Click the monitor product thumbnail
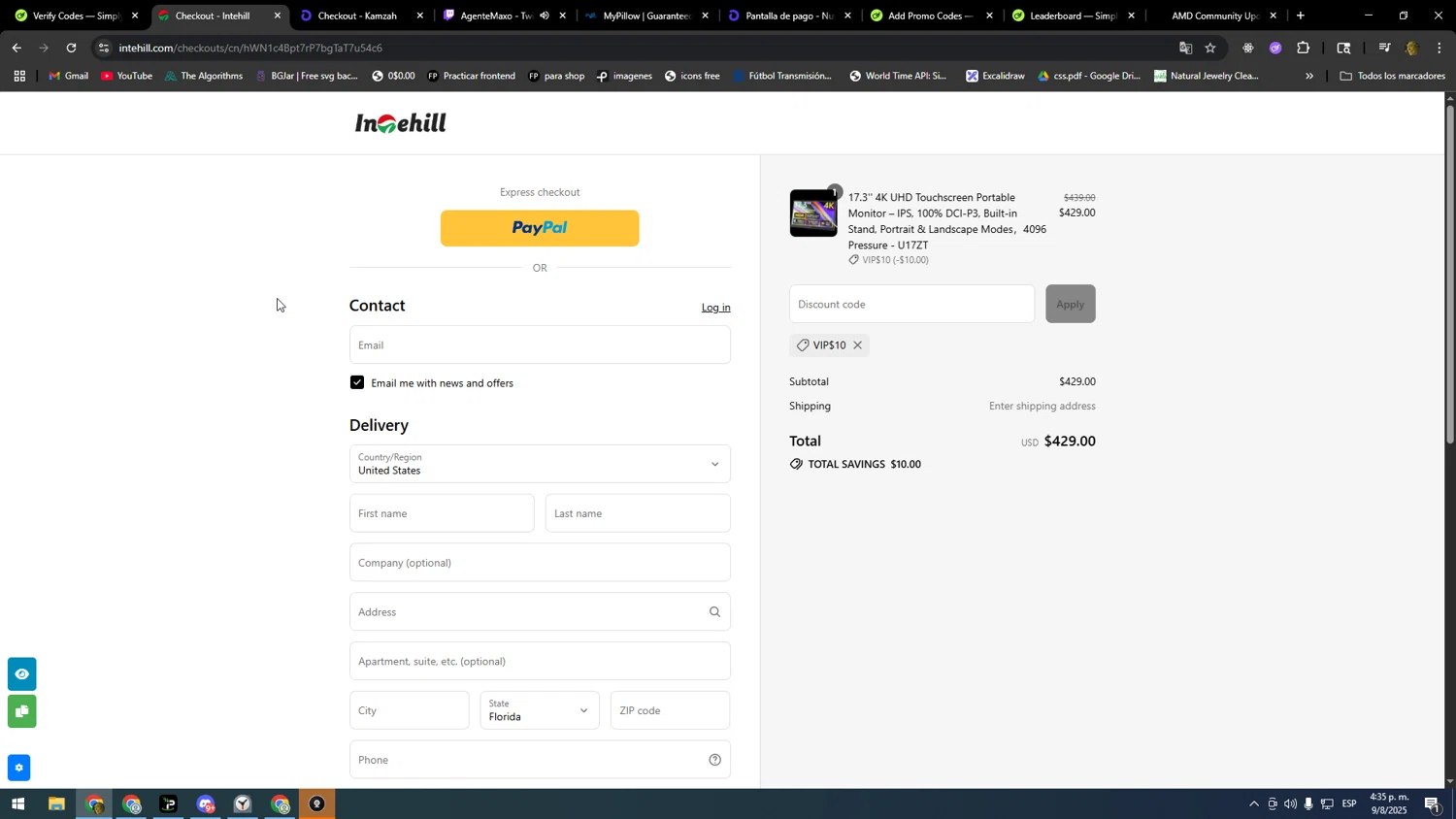The image size is (1456, 819). 813,213
